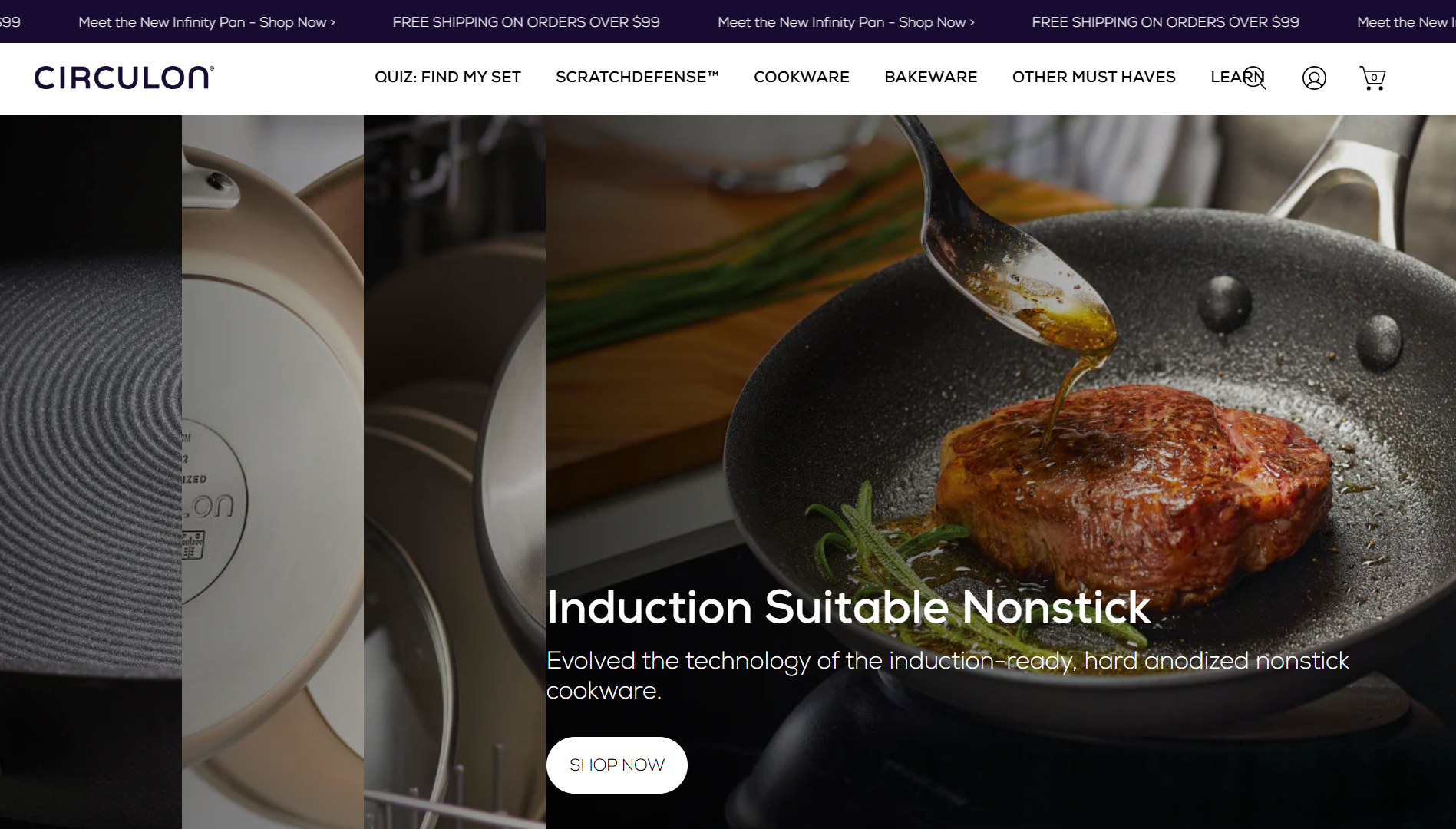Follow second Meet the New Infinity Pan link
This screenshot has width=1456, height=829.
coord(846,22)
